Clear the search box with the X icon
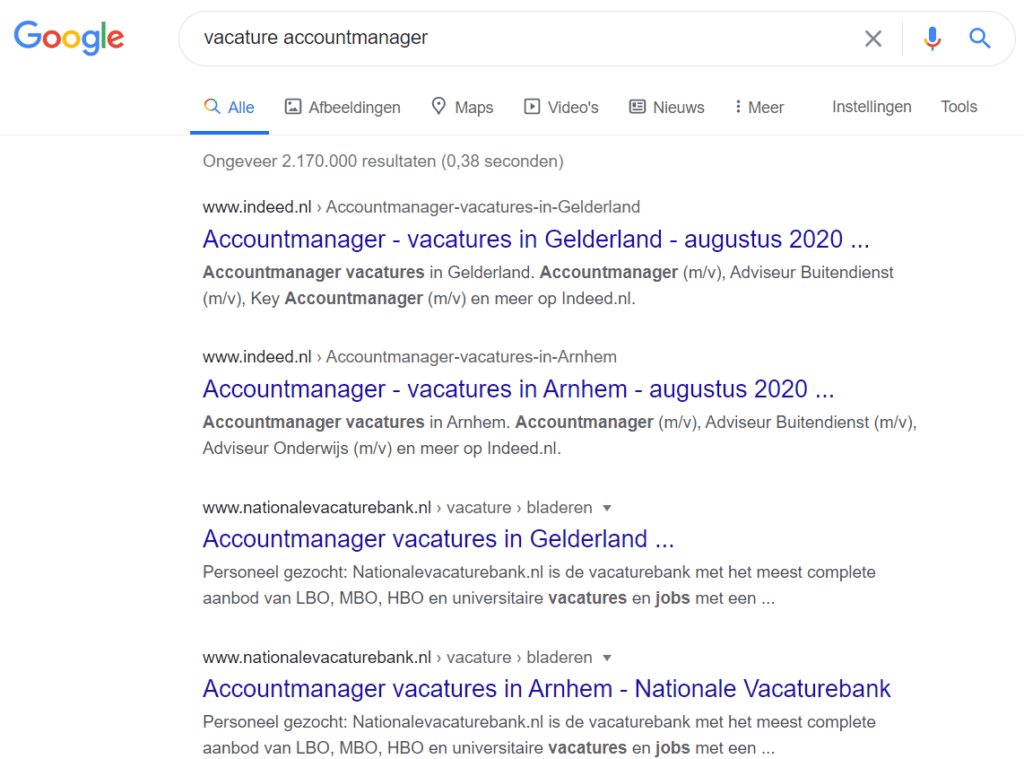 click(x=873, y=39)
